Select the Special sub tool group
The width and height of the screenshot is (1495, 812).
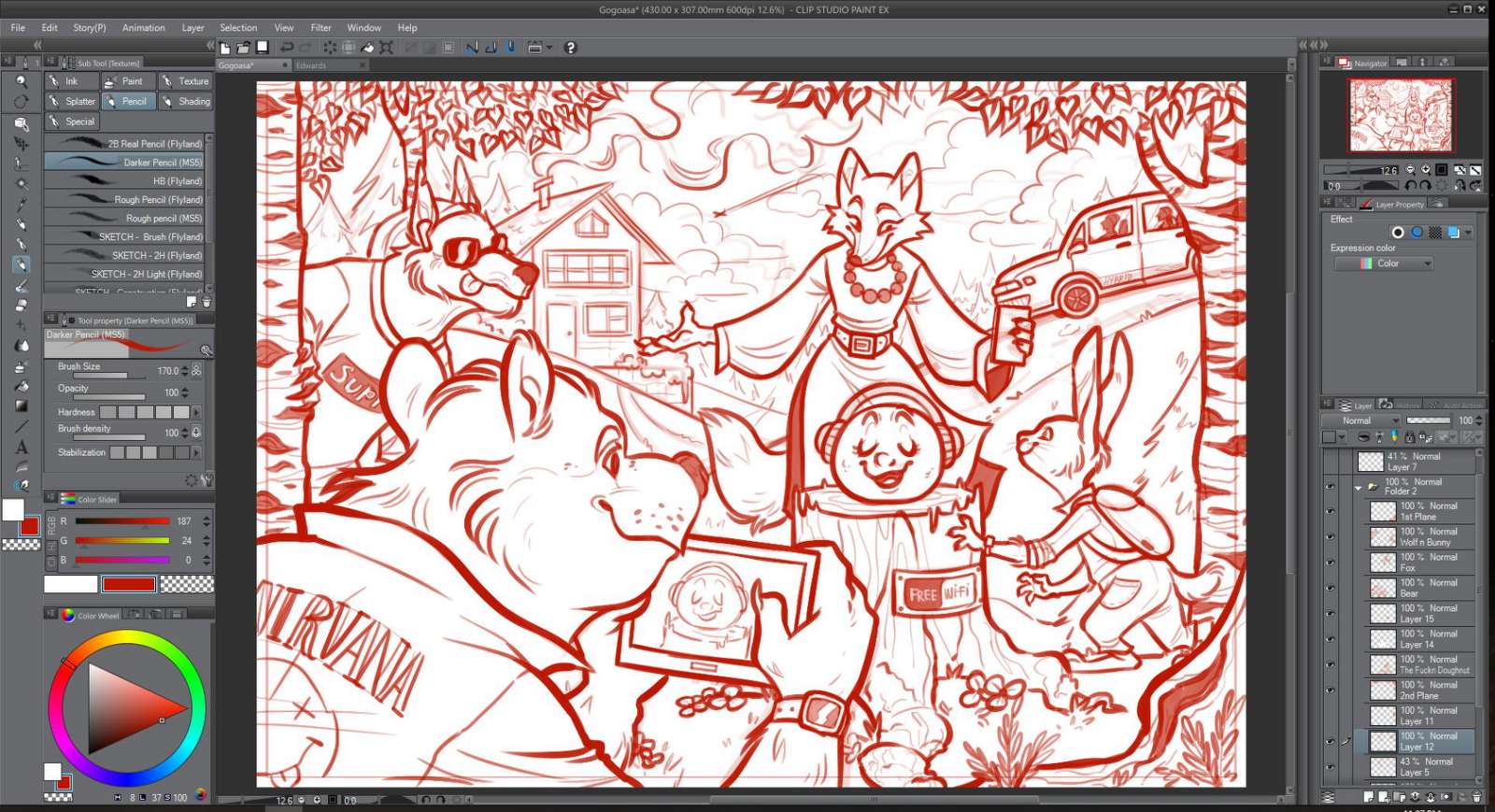[x=72, y=121]
